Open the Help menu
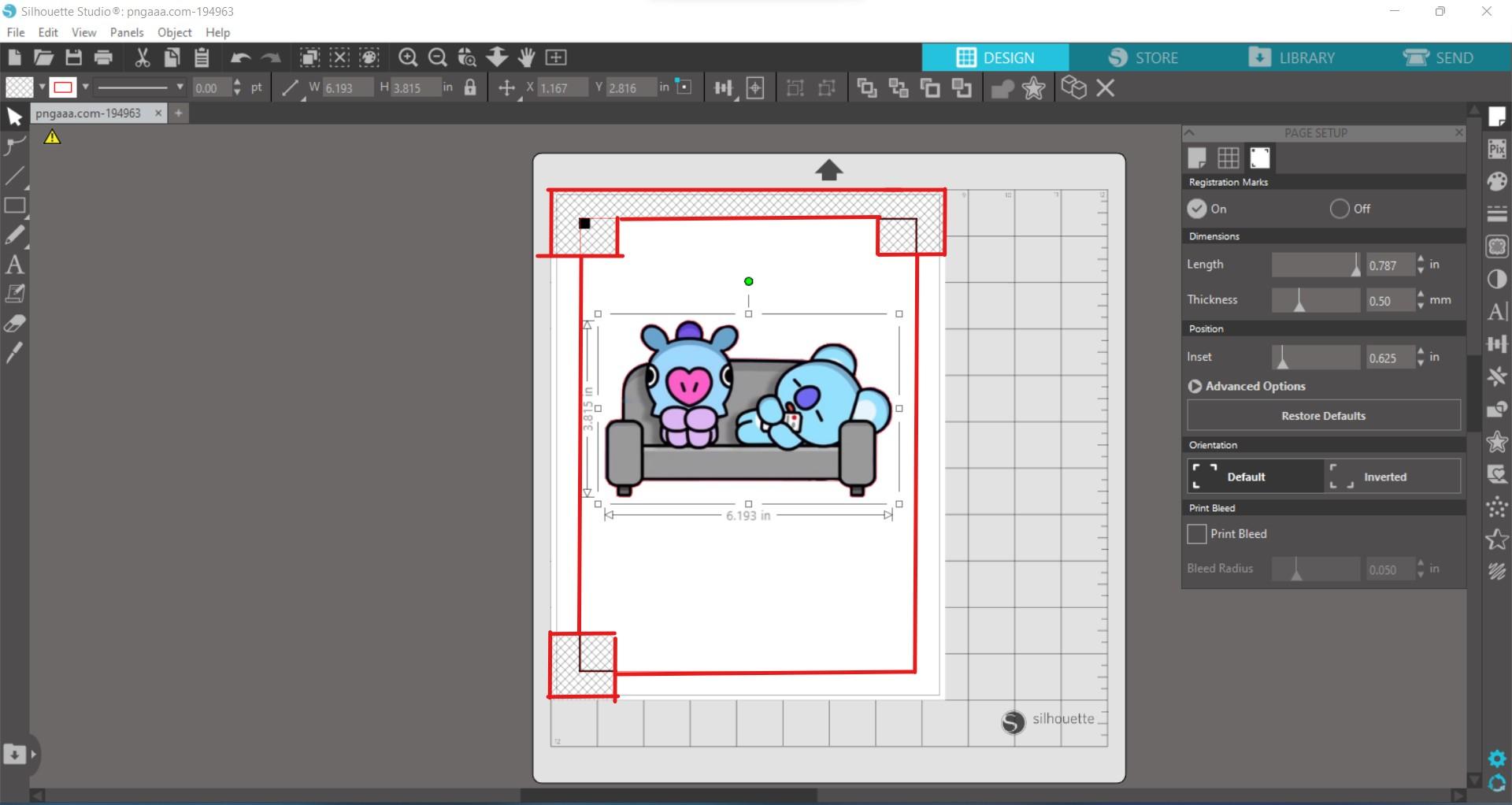 218,32
